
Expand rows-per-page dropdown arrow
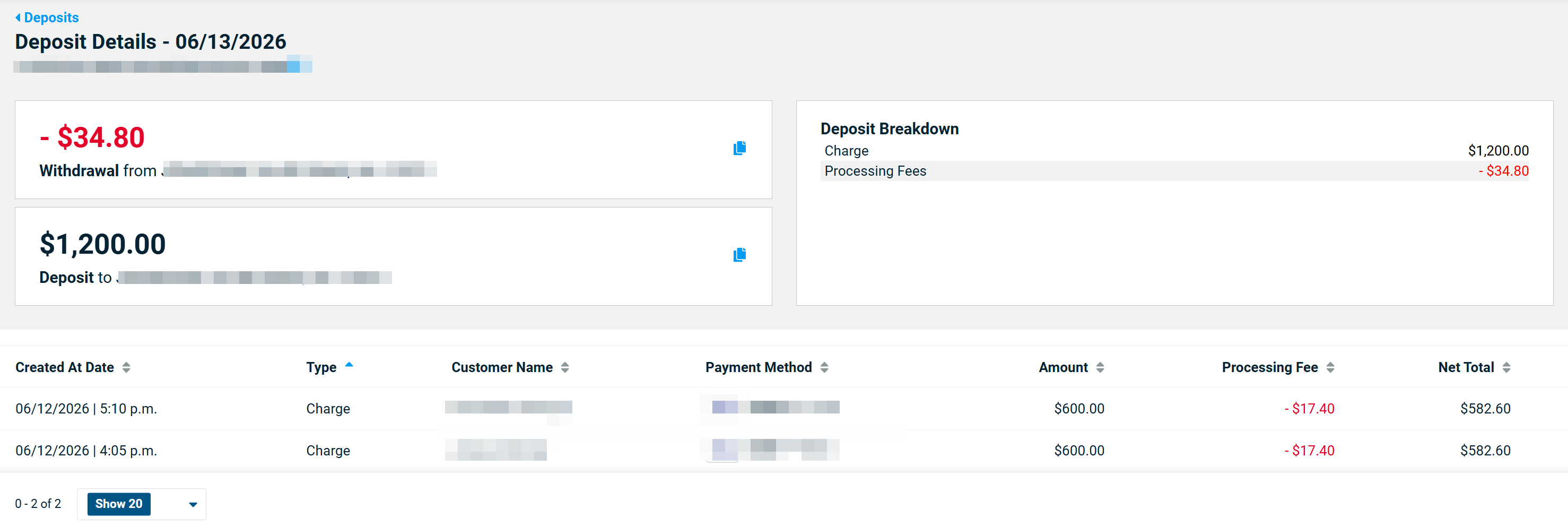tap(193, 505)
